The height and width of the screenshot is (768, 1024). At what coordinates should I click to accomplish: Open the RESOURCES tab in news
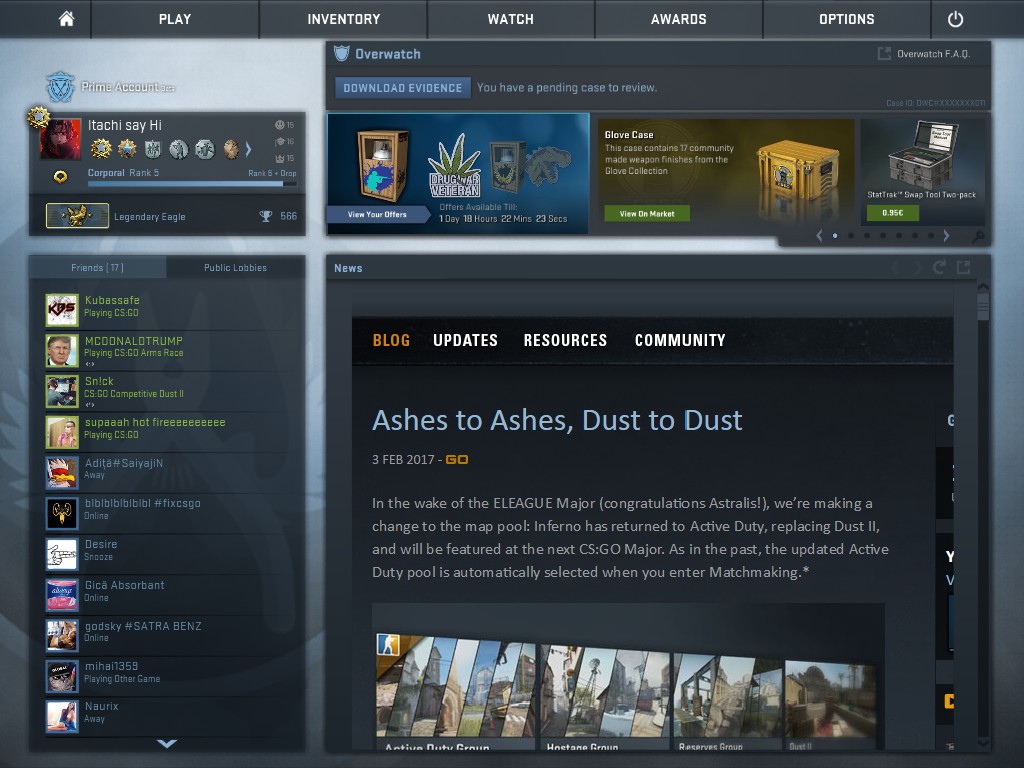[x=565, y=340]
